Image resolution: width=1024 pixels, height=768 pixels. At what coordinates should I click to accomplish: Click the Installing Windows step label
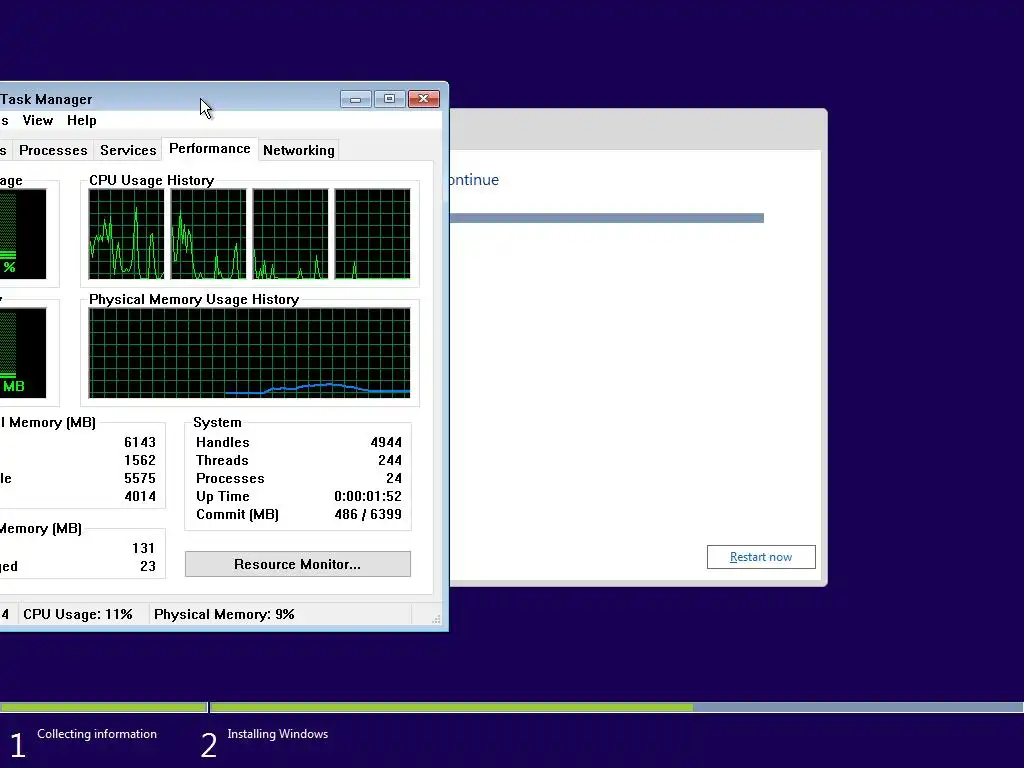(278, 734)
